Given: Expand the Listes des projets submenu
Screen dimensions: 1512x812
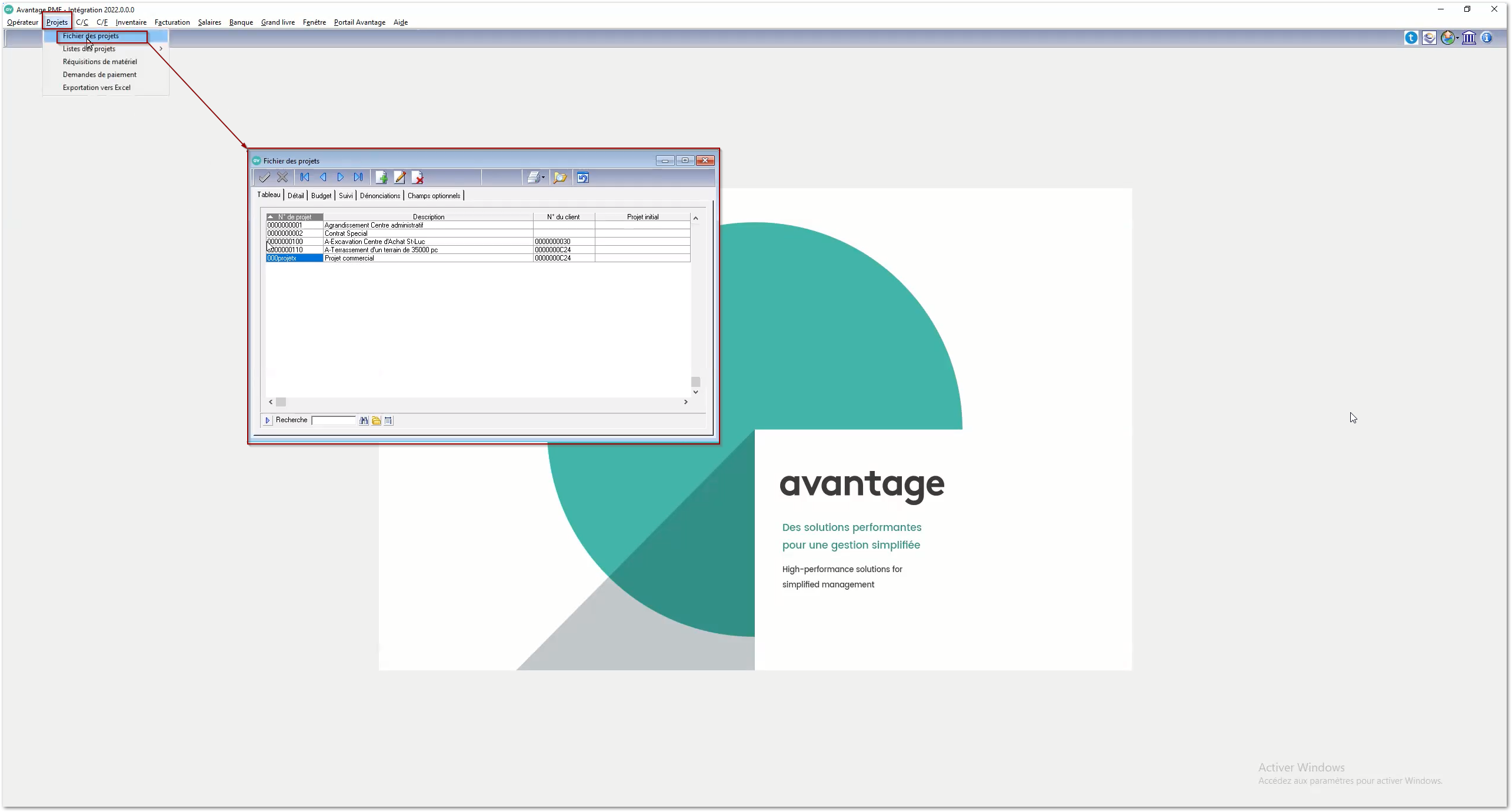Looking at the screenshot, I should [x=160, y=49].
